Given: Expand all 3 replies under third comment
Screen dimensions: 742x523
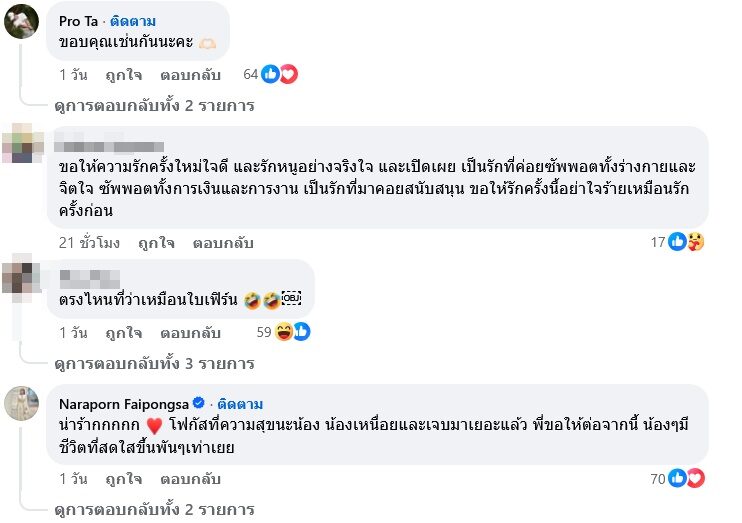Looking at the screenshot, I should tap(155, 363).
